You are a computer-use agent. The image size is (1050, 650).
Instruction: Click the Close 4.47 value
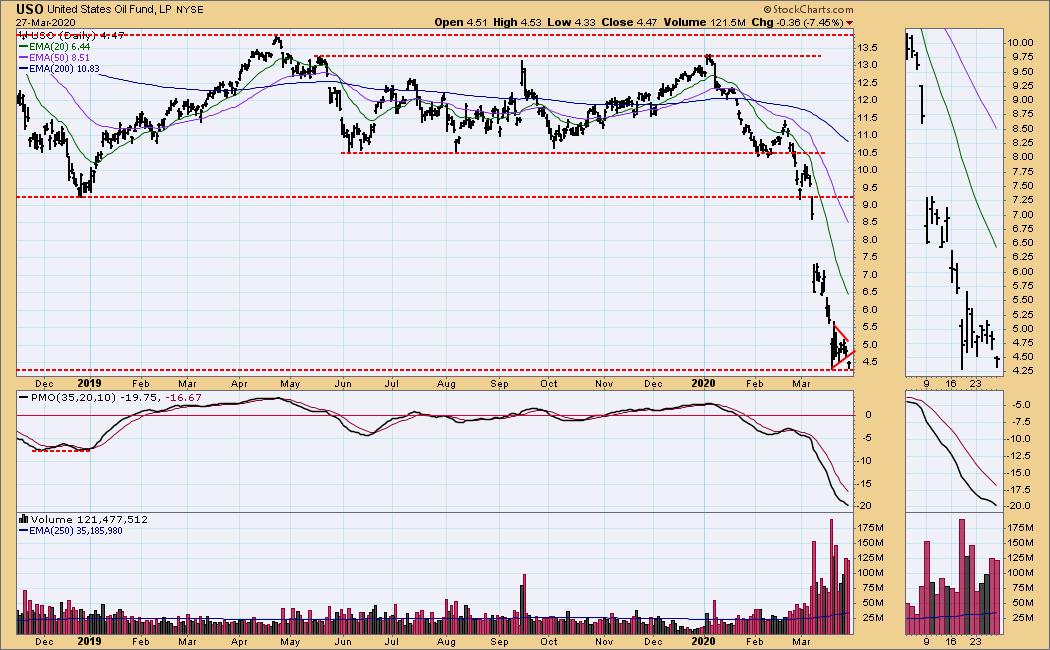(629, 22)
